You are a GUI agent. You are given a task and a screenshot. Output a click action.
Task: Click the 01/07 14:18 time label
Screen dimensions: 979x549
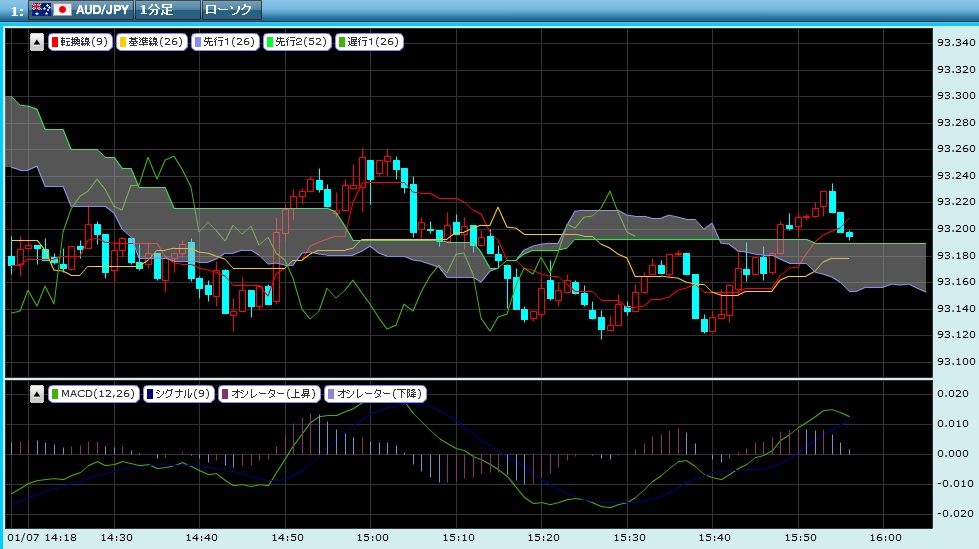(42, 537)
